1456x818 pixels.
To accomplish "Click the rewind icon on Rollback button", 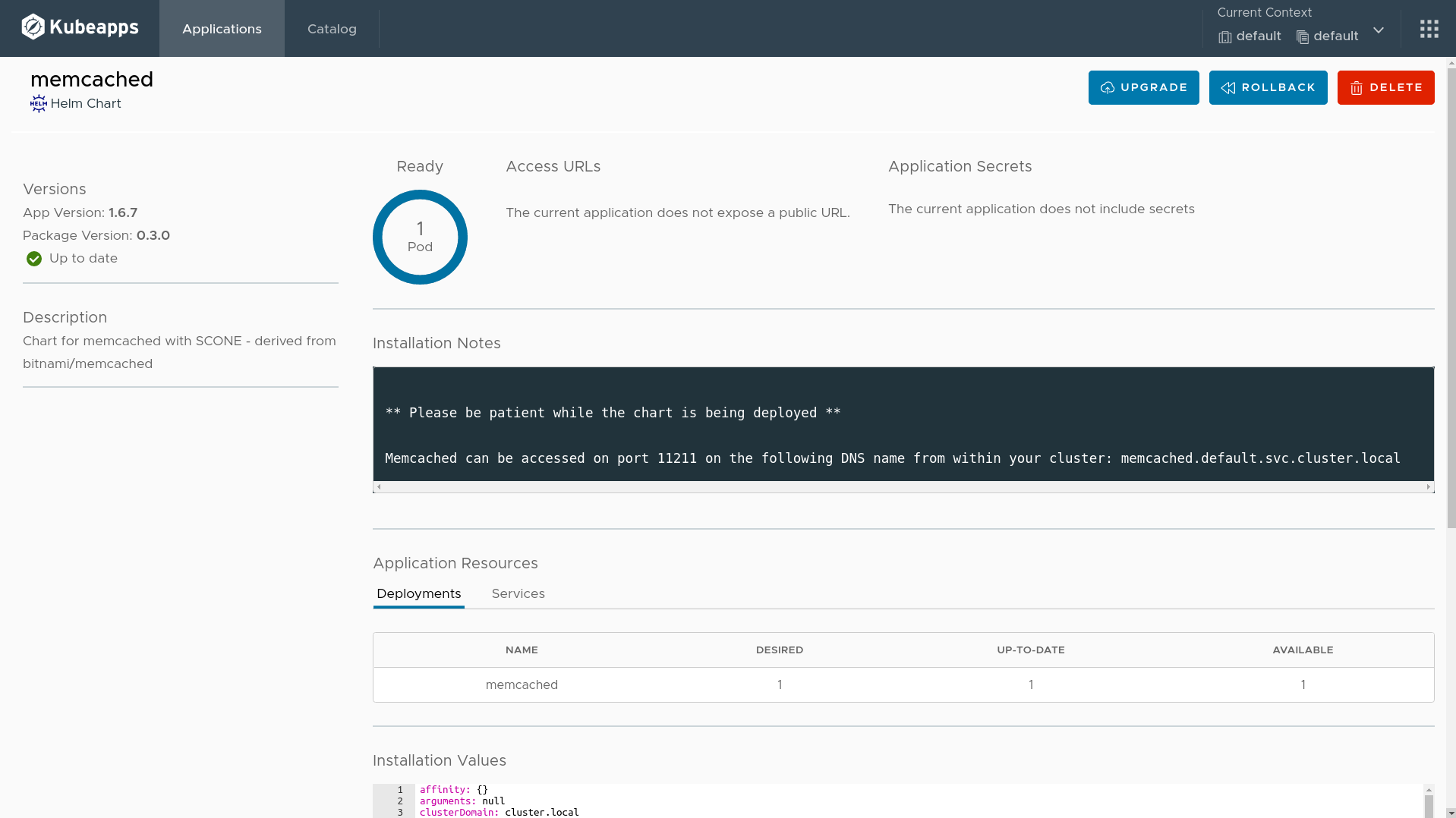I will click(x=1228, y=87).
